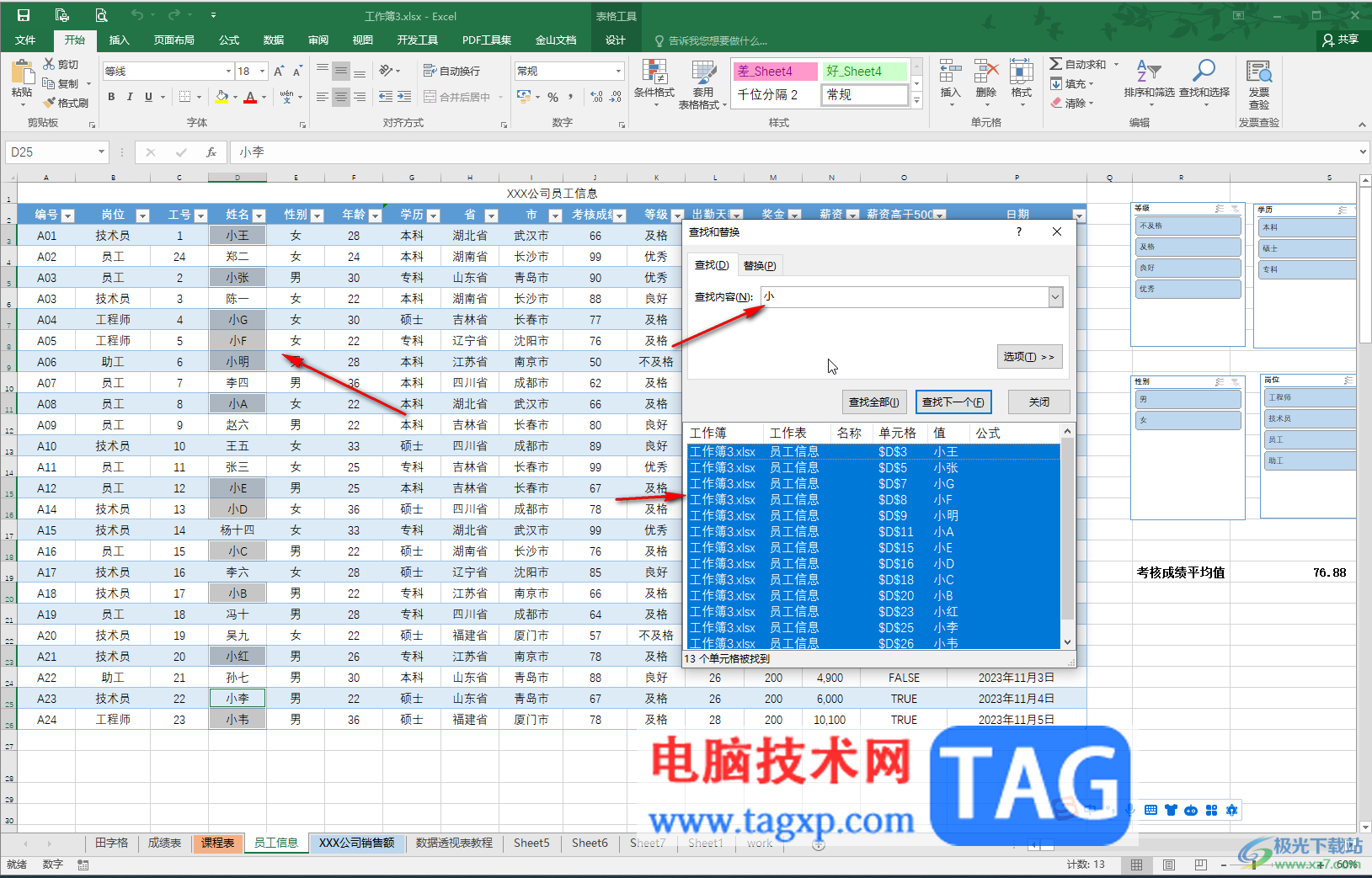Open the 页面布局 ribbon tab
This screenshot has width=1372, height=878.
coord(174,40)
